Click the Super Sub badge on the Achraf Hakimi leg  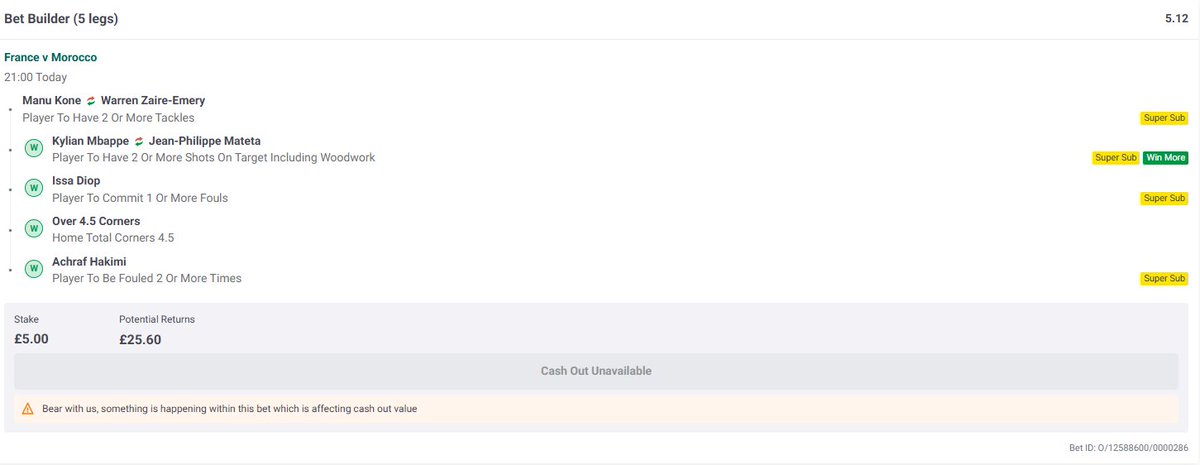[x=1164, y=278]
